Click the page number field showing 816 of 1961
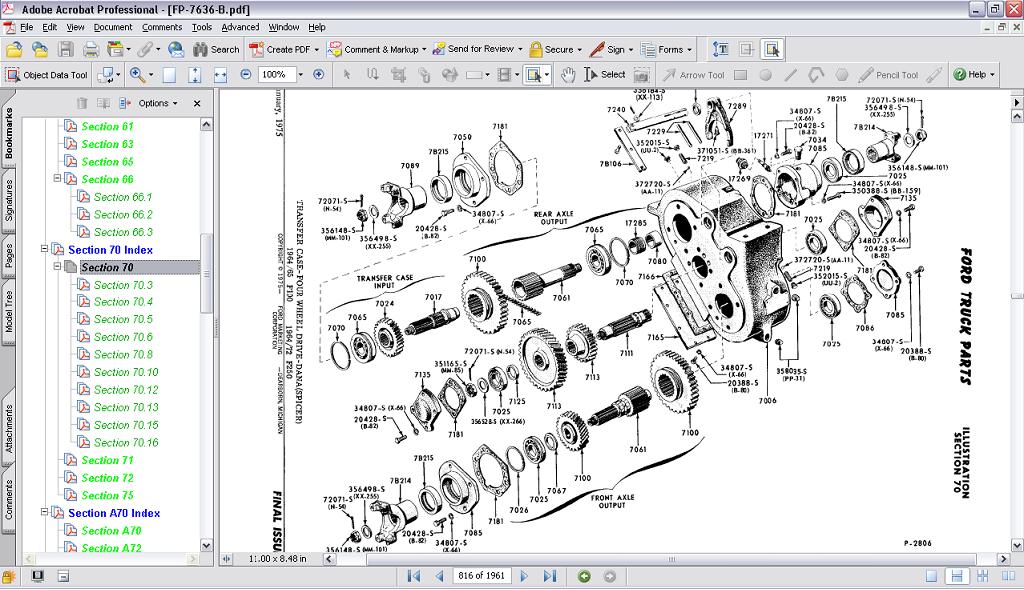The image size is (1024, 590). (x=481, y=576)
